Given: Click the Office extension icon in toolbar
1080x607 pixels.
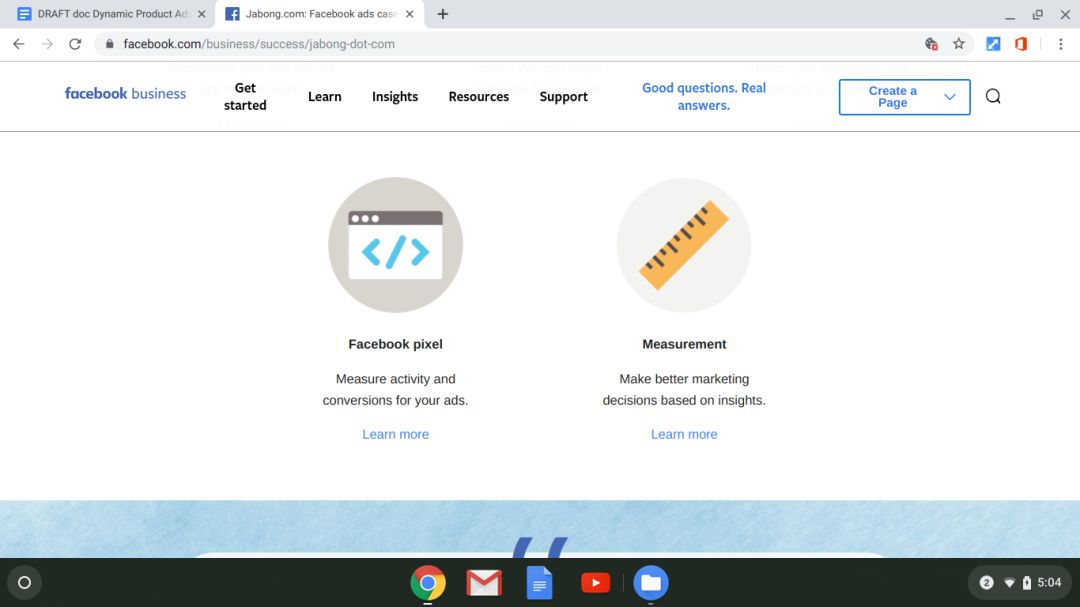Looking at the screenshot, I should [1021, 44].
